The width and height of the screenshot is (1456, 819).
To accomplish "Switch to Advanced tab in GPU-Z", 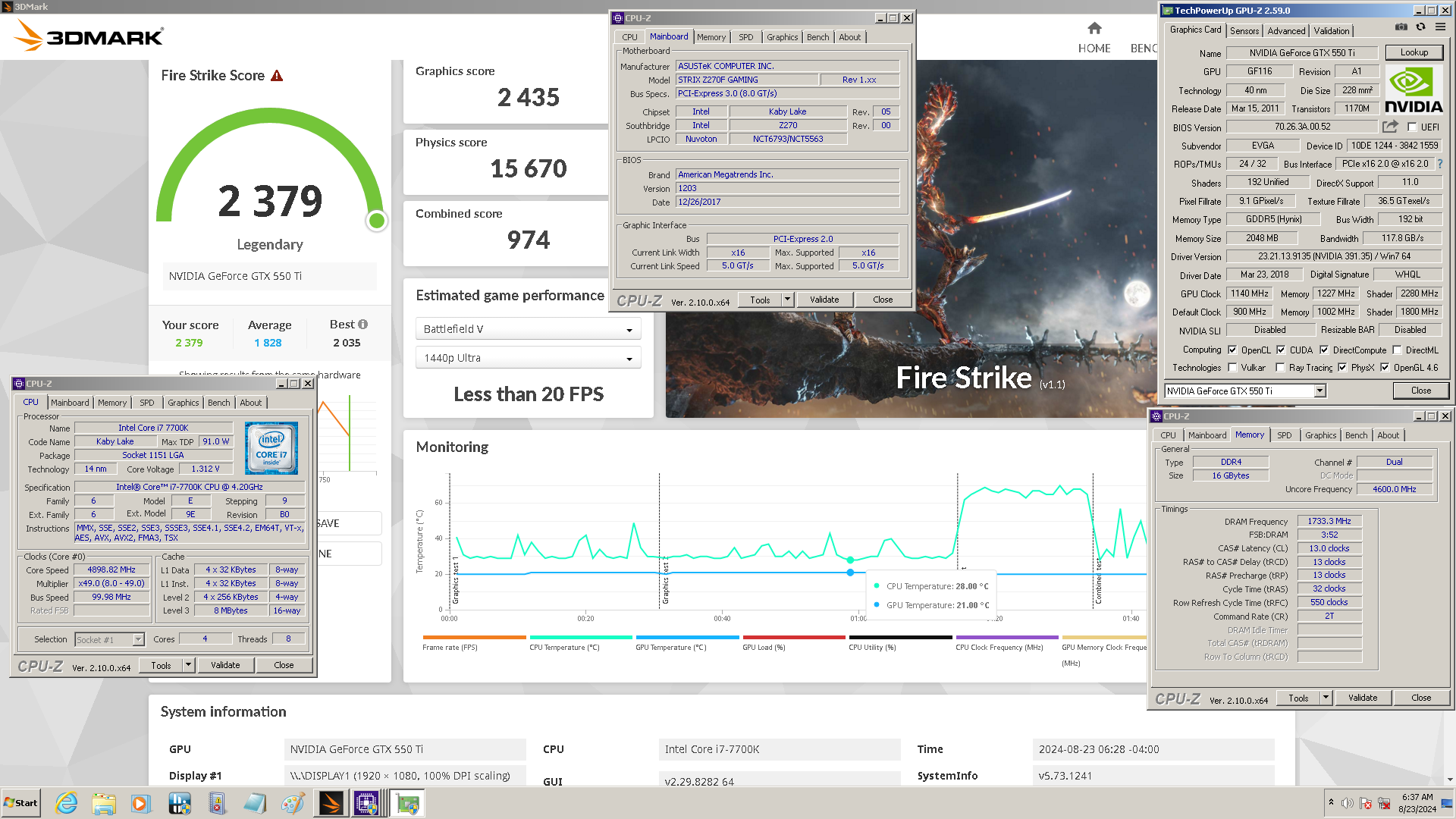I will click(1286, 31).
